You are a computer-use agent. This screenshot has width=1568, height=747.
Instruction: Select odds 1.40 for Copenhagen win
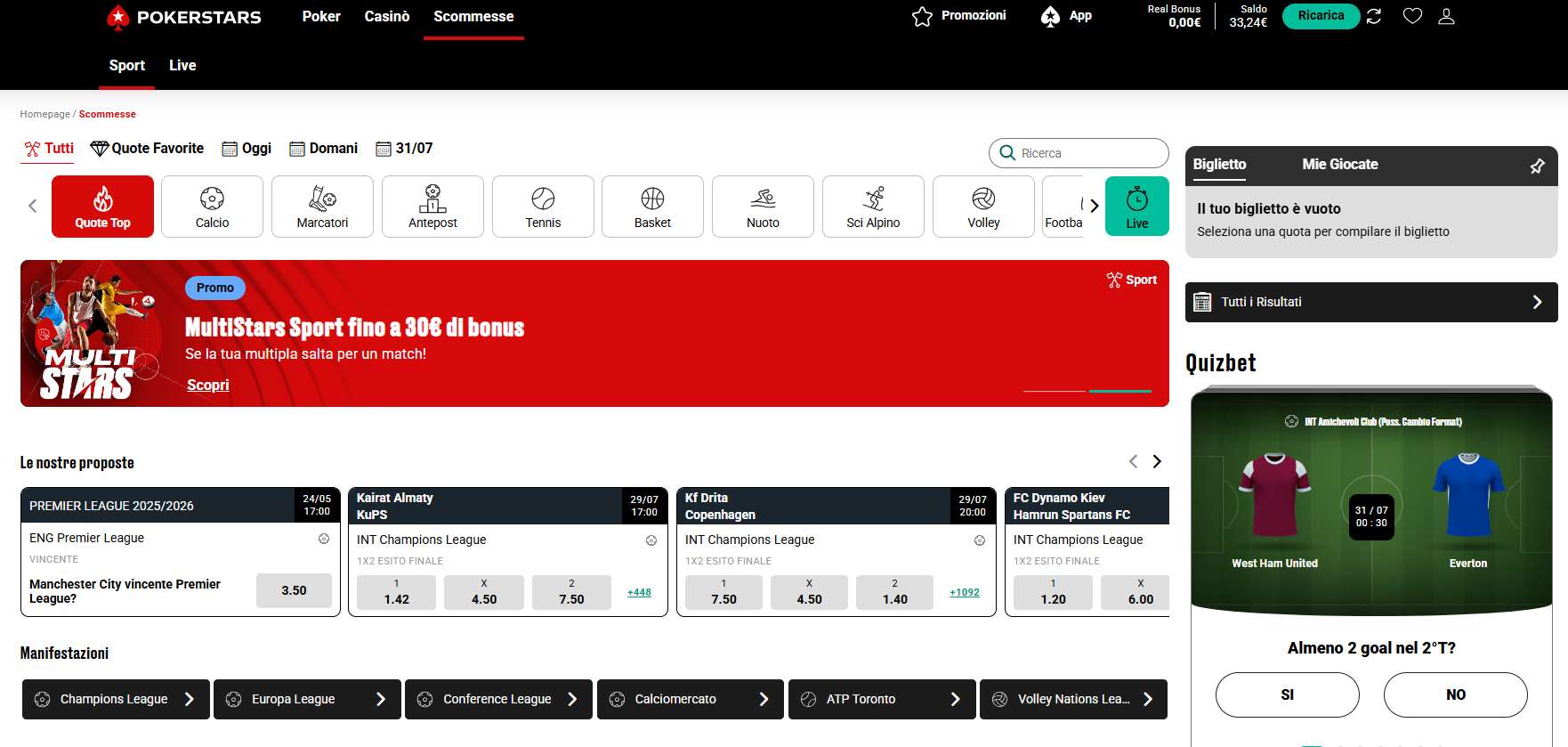tap(894, 592)
